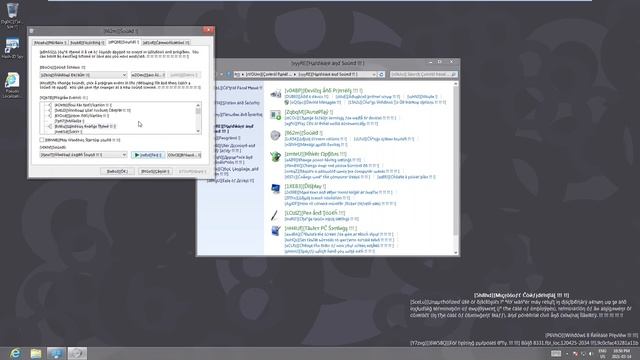Open Action Center flag in system tray
This screenshot has width=640, height=360.
575,353
